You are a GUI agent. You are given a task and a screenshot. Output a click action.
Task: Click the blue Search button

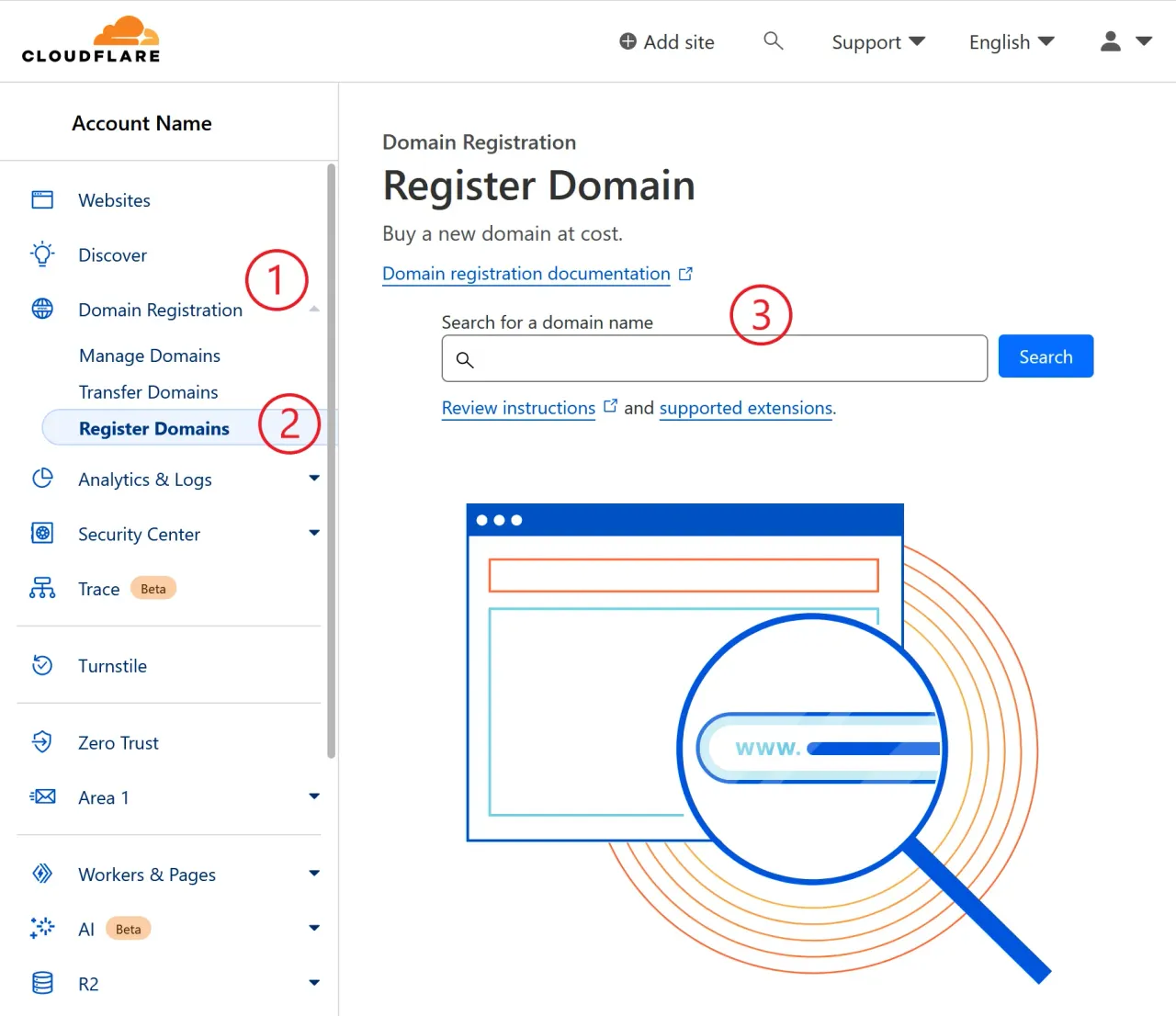click(1046, 356)
